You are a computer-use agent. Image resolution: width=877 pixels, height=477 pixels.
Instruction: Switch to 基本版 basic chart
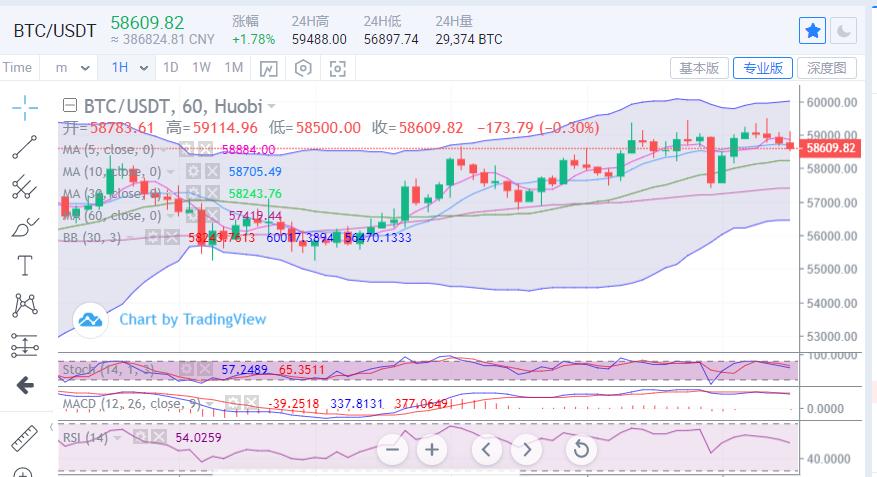tap(699, 68)
